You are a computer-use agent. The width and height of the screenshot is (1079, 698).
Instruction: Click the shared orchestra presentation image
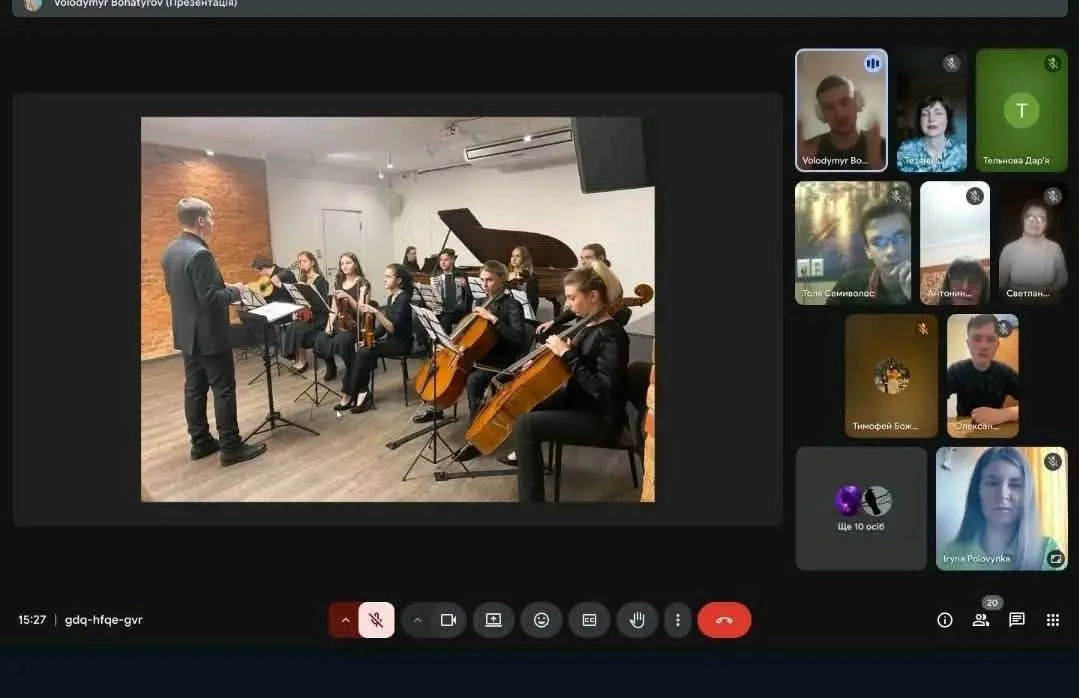click(397, 309)
